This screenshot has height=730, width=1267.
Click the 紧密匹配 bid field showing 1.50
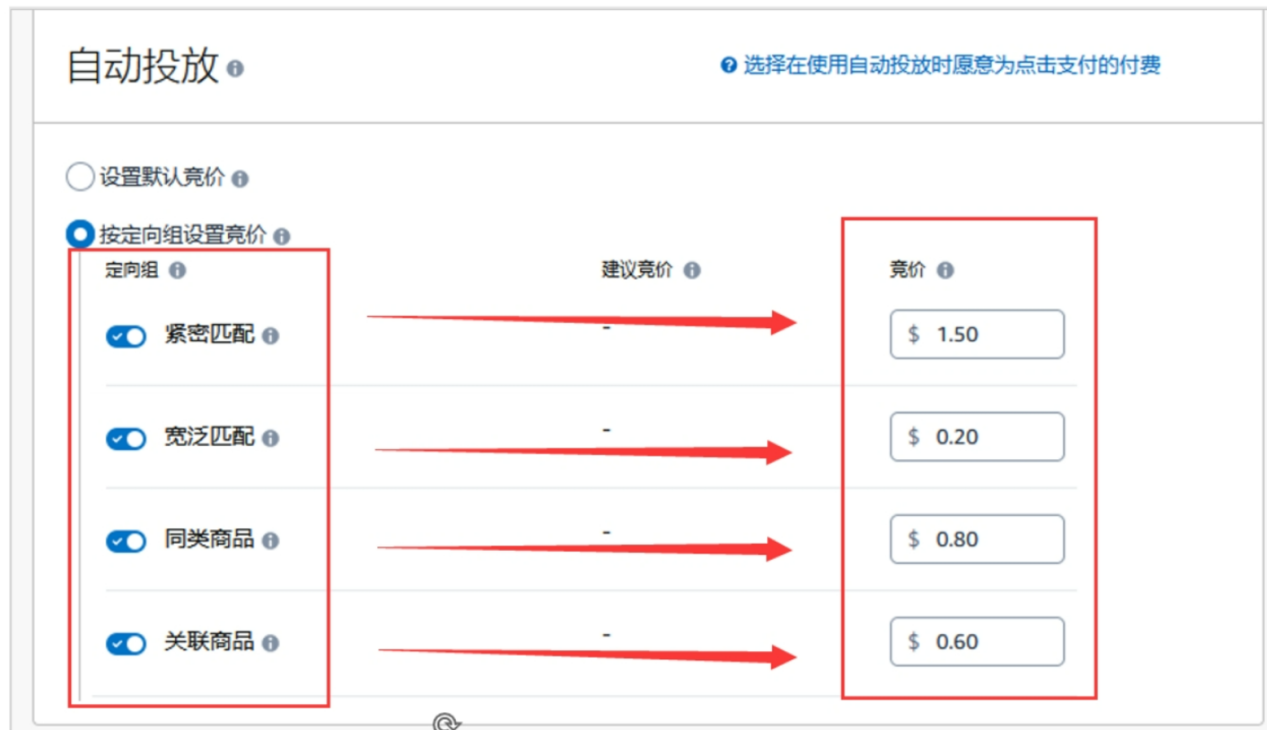point(977,334)
